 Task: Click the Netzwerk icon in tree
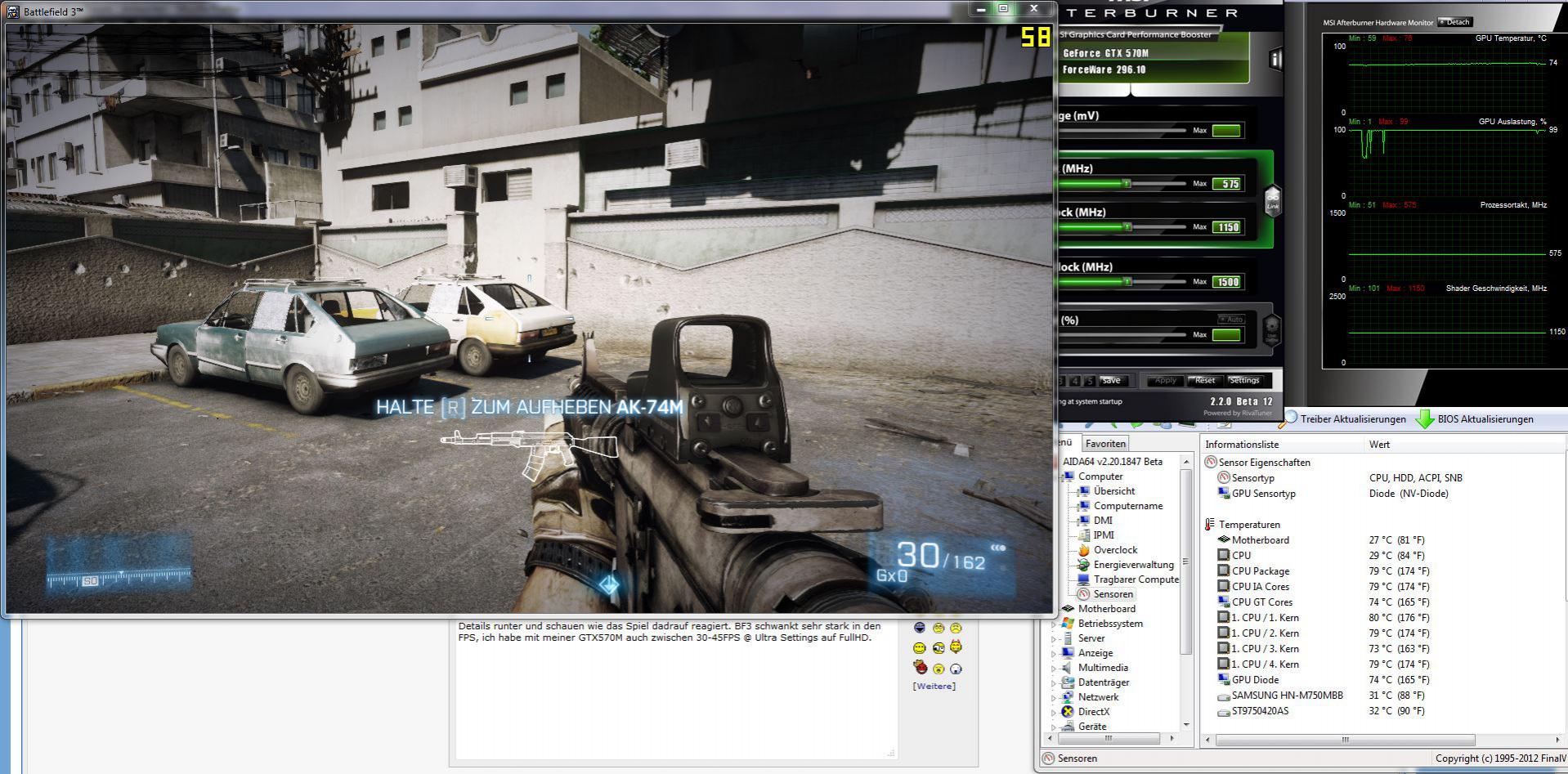tap(1068, 697)
